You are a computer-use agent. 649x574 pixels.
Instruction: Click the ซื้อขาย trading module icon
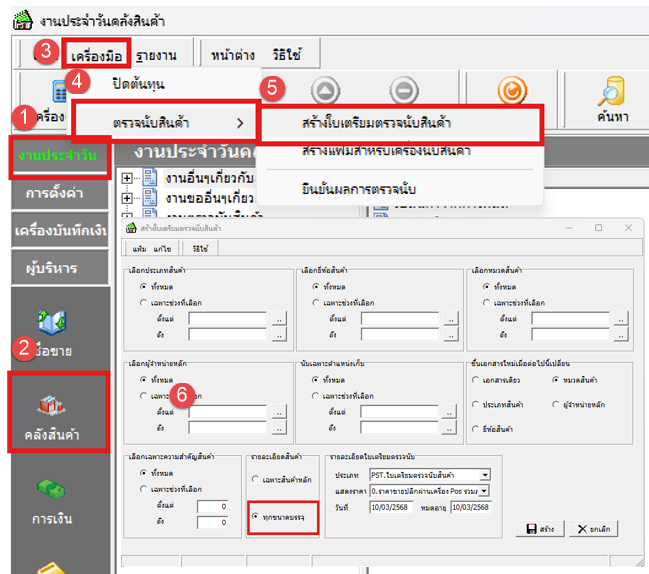(52, 326)
